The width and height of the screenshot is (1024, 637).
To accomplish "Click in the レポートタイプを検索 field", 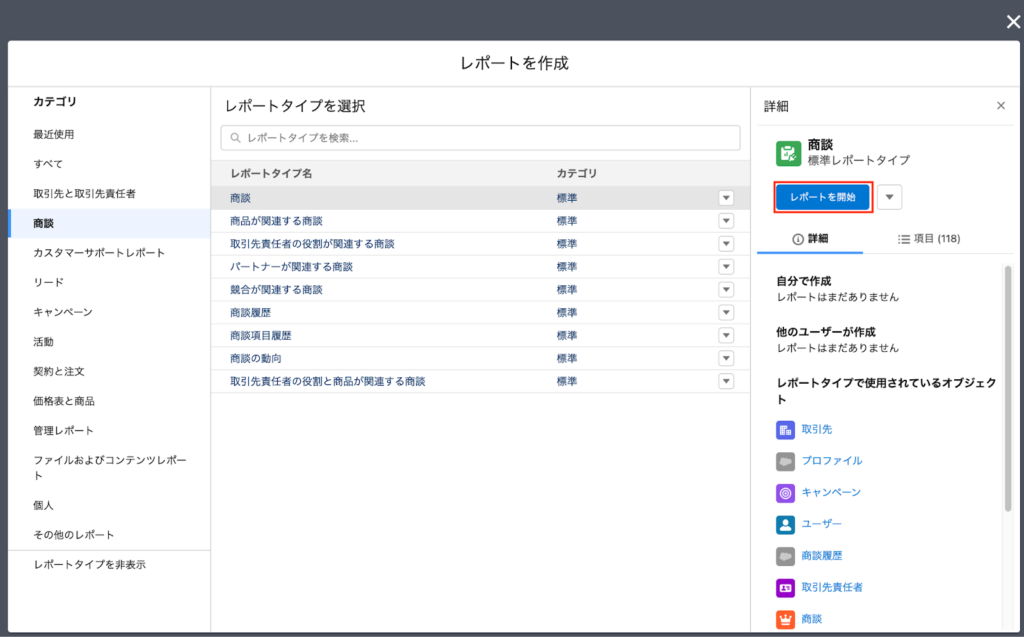I will (481, 138).
